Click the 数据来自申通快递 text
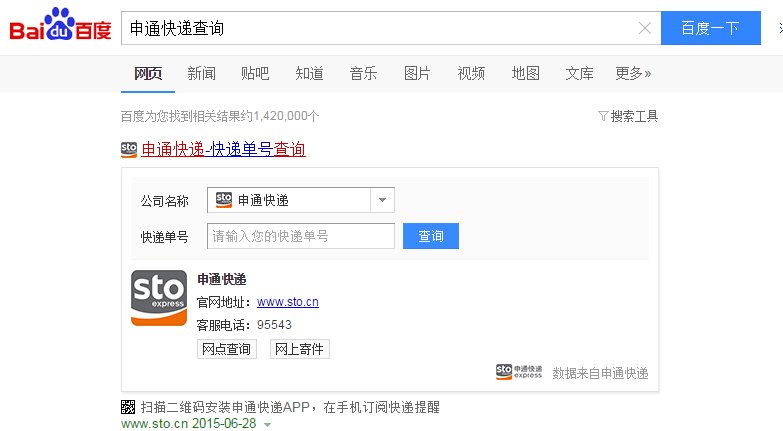This screenshot has width=783, height=431. [x=600, y=374]
